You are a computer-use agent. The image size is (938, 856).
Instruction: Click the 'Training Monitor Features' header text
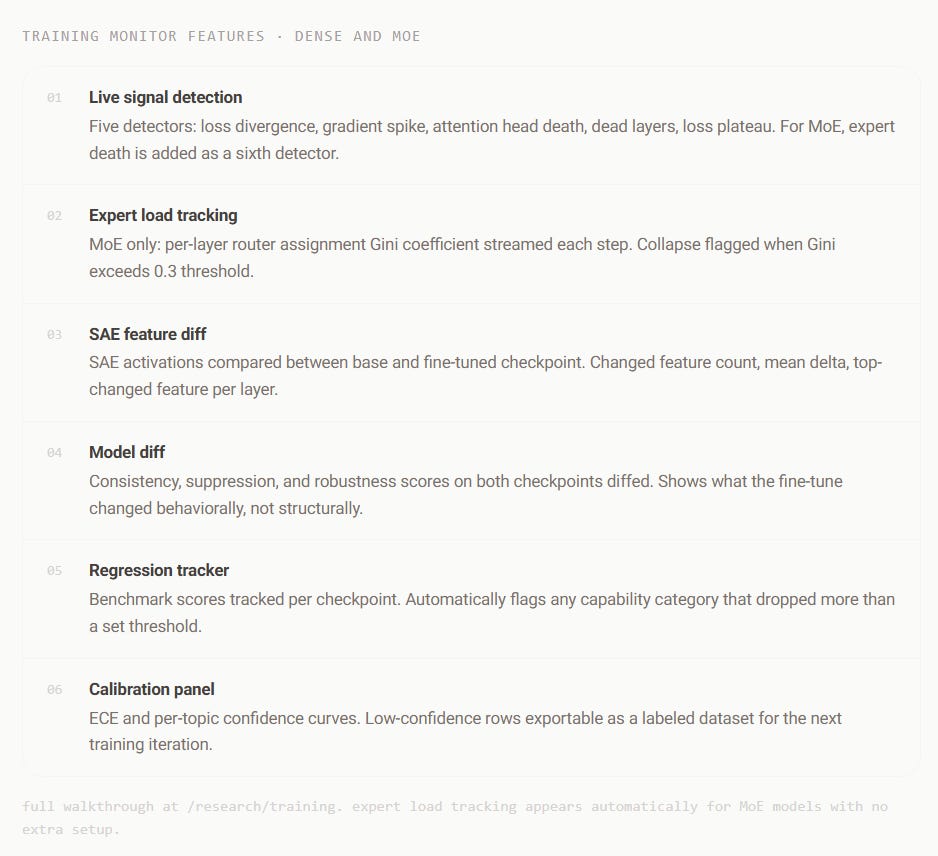(x=144, y=36)
